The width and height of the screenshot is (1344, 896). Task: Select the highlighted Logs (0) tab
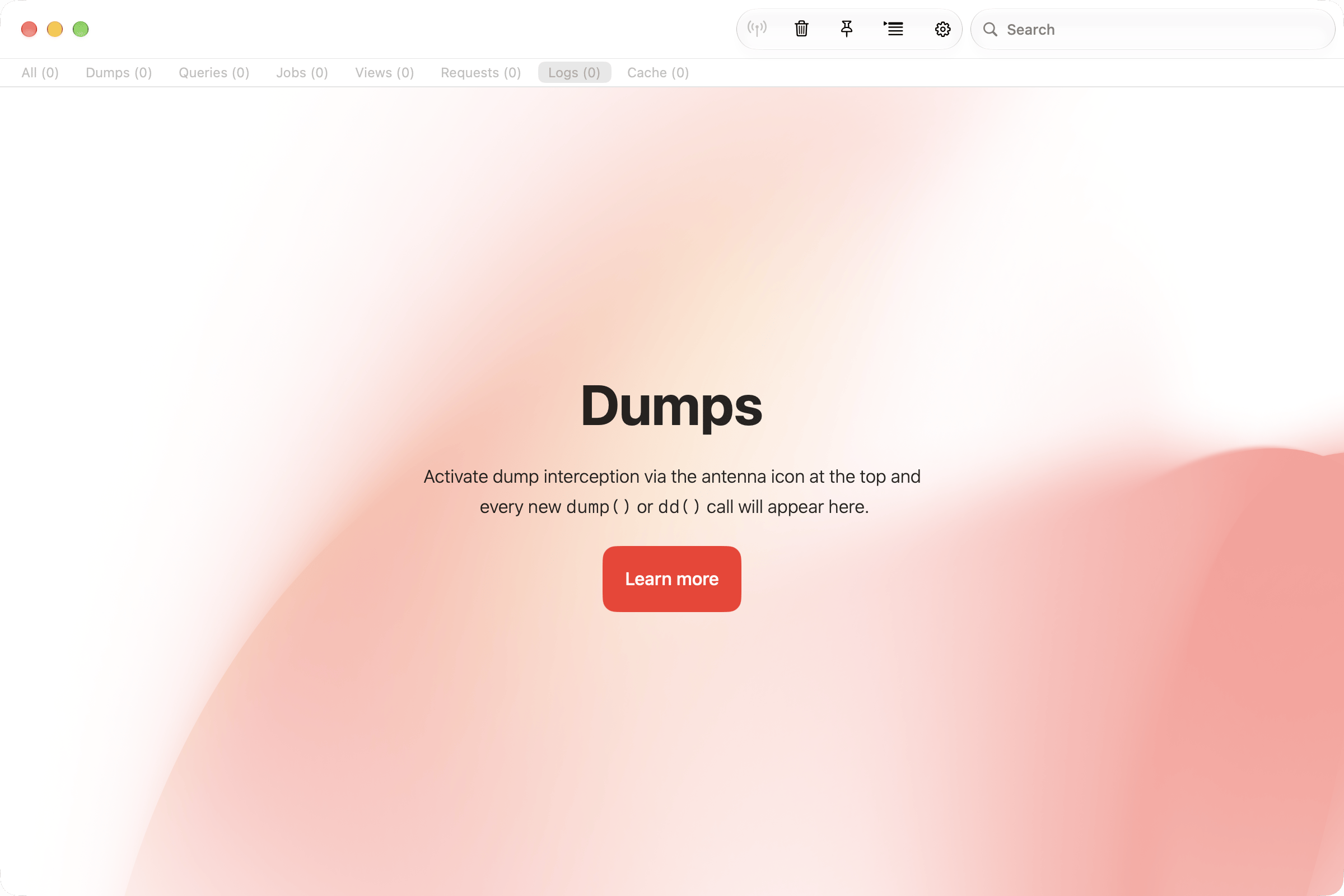point(575,73)
